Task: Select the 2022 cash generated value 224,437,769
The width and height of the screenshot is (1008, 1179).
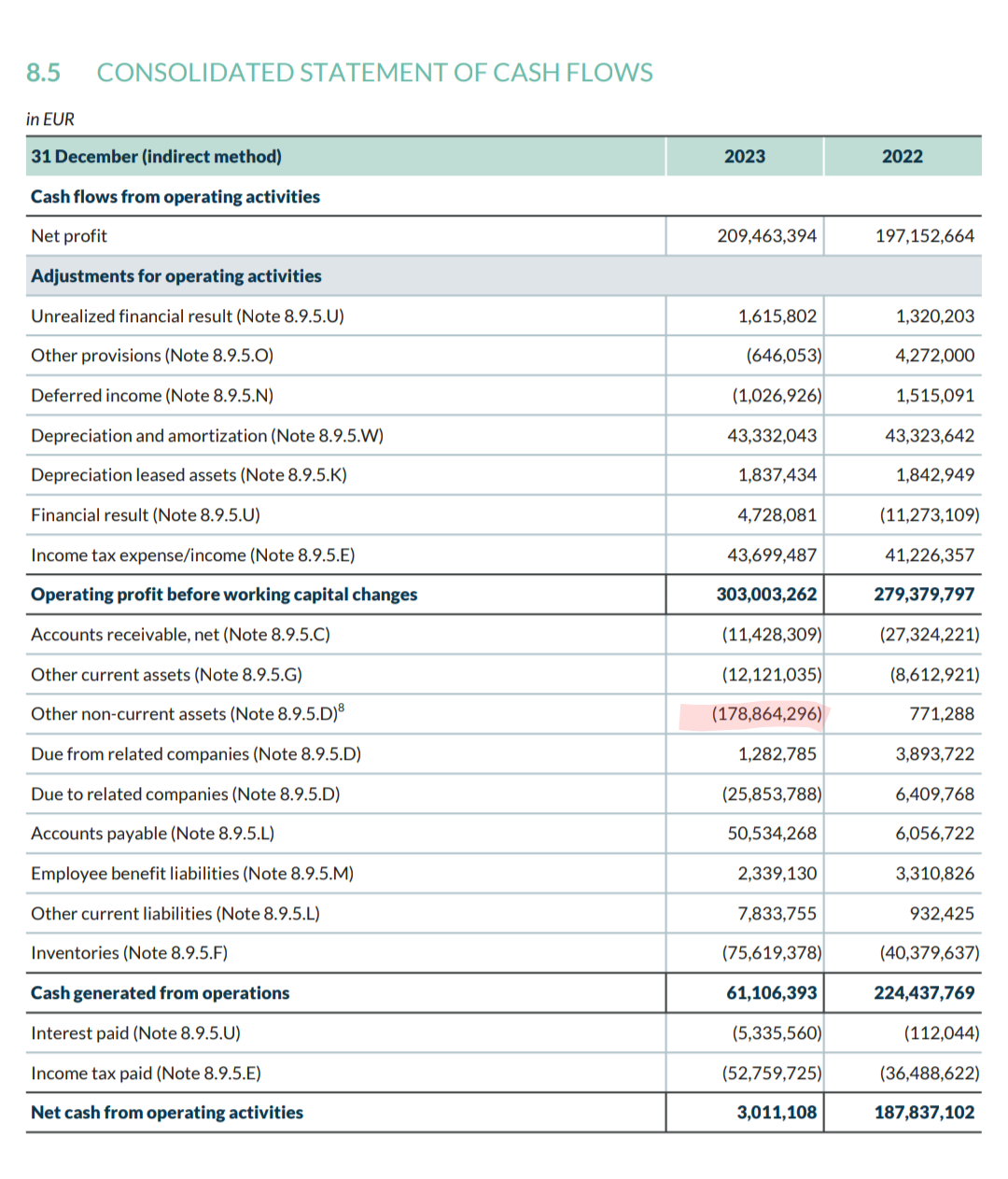Action: pyautogui.click(x=924, y=993)
